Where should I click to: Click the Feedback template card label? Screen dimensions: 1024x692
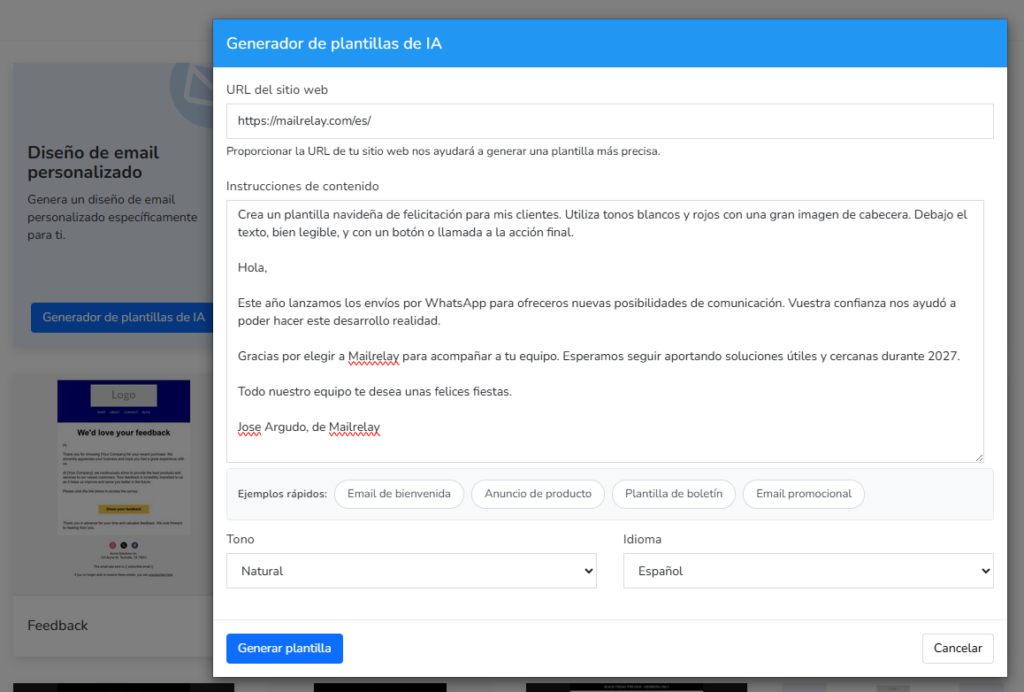click(57, 625)
